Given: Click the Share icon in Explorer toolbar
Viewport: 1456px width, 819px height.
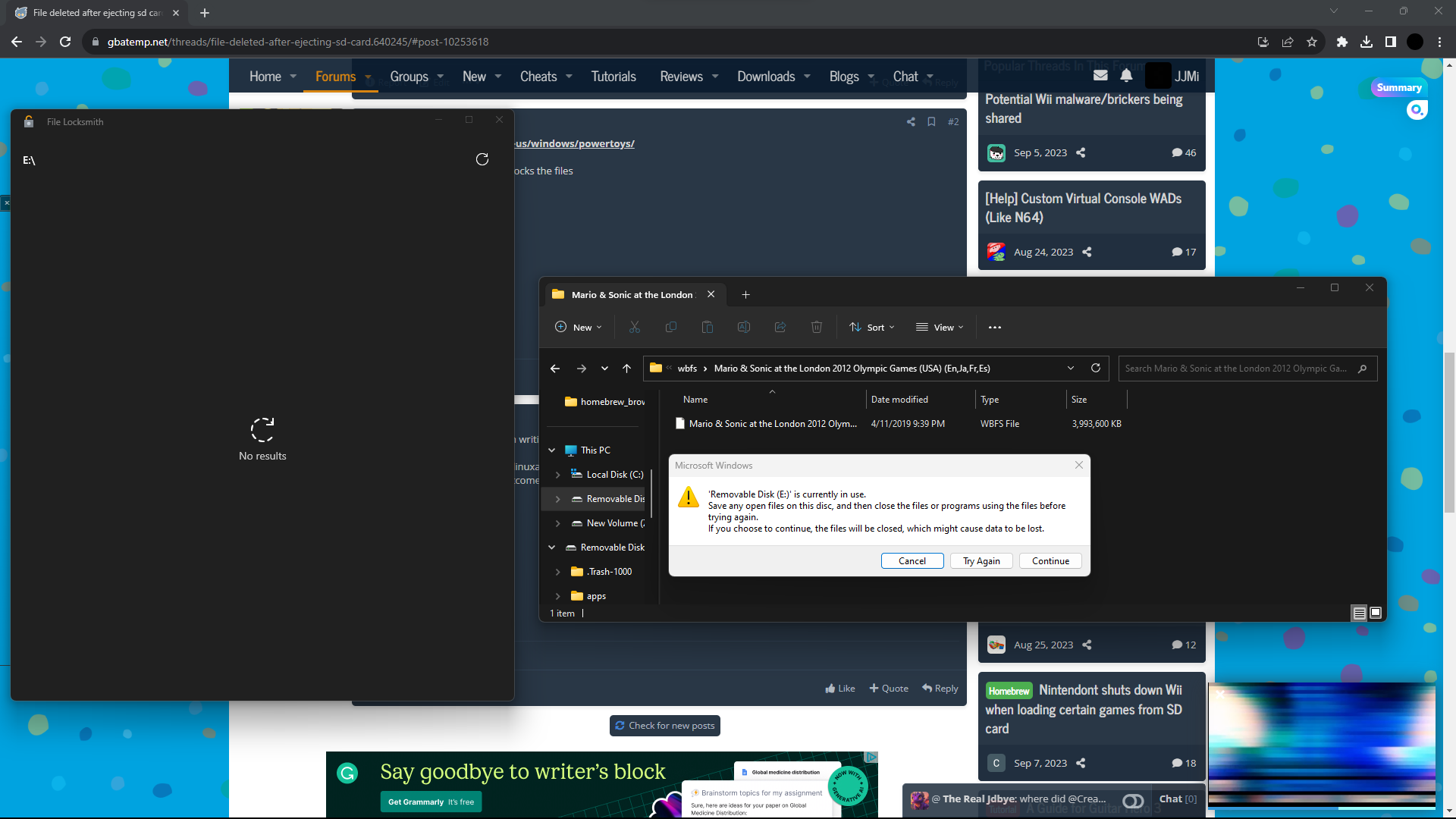Looking at the screenshot, I should pyautogui.click(x=780, y=328).
